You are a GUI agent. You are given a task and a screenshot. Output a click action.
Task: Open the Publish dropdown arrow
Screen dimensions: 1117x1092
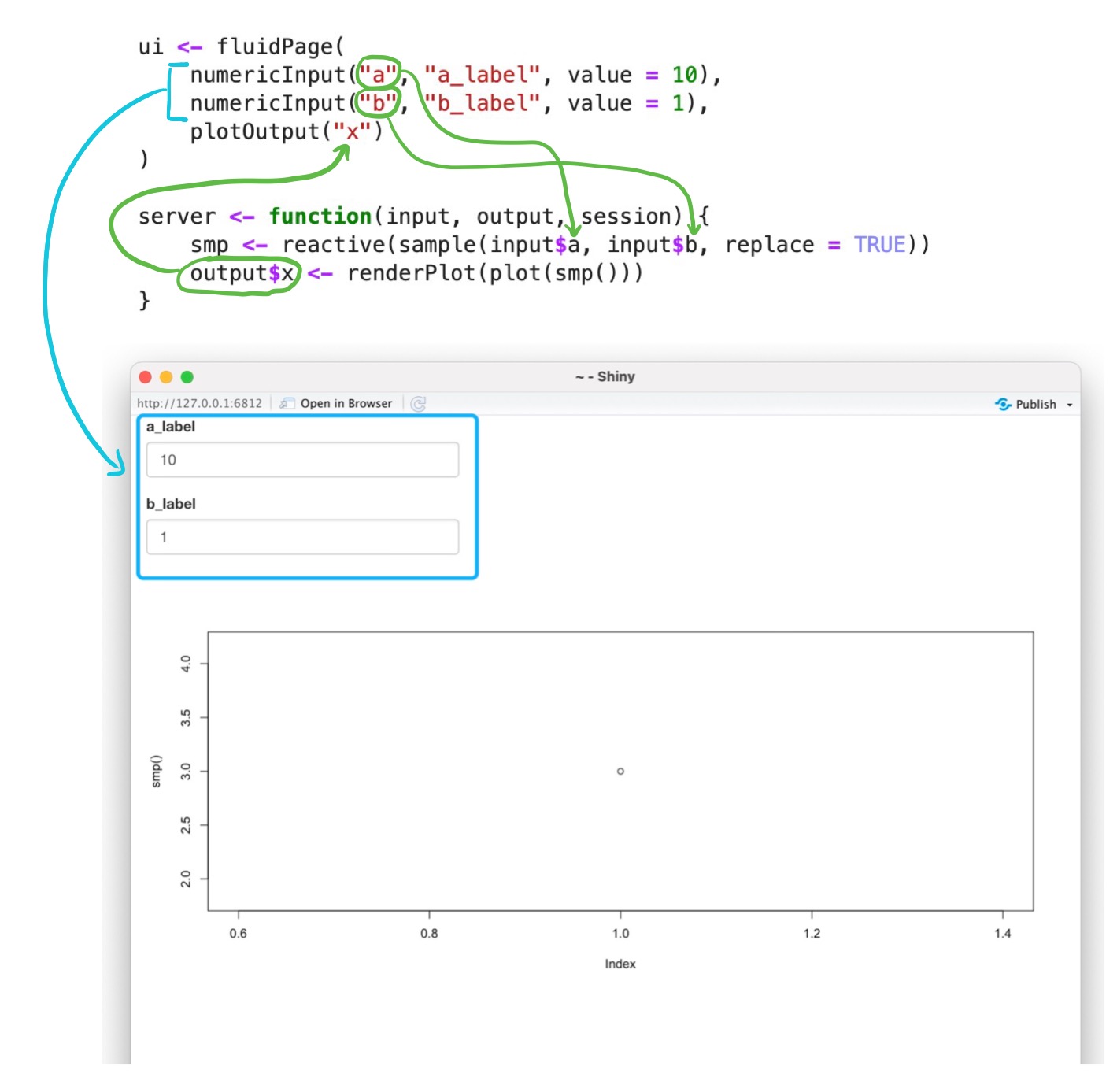click(x=1069, y=405)
